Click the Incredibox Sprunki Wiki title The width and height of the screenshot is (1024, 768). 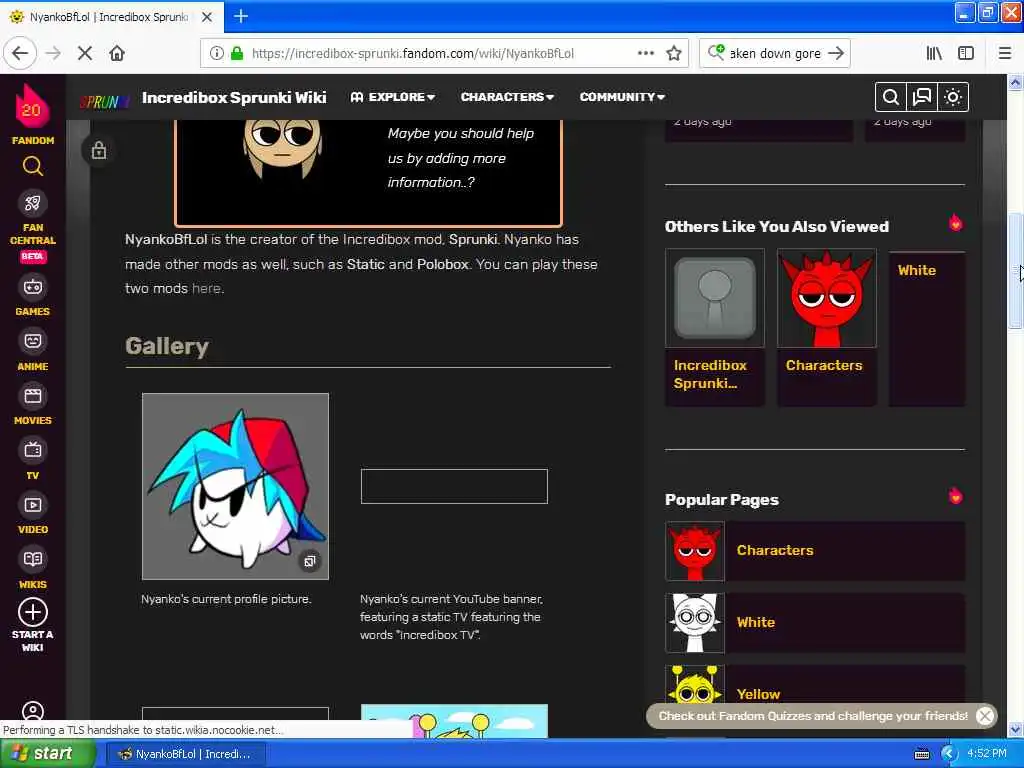point(234,97)
